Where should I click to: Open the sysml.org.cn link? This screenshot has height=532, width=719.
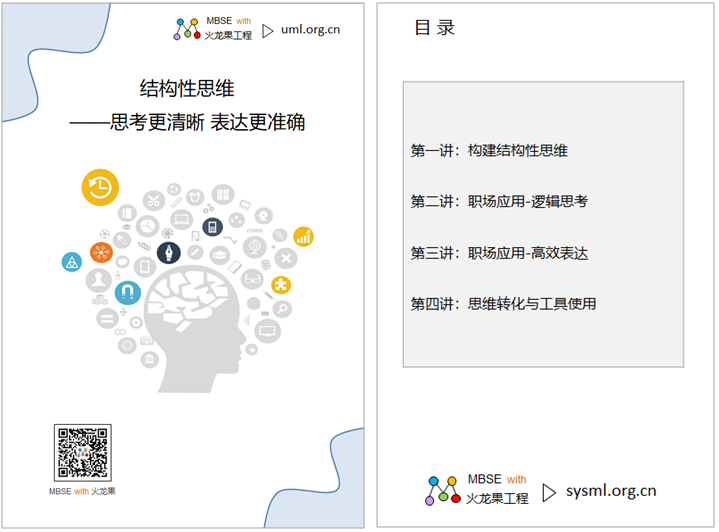point(610,491)
